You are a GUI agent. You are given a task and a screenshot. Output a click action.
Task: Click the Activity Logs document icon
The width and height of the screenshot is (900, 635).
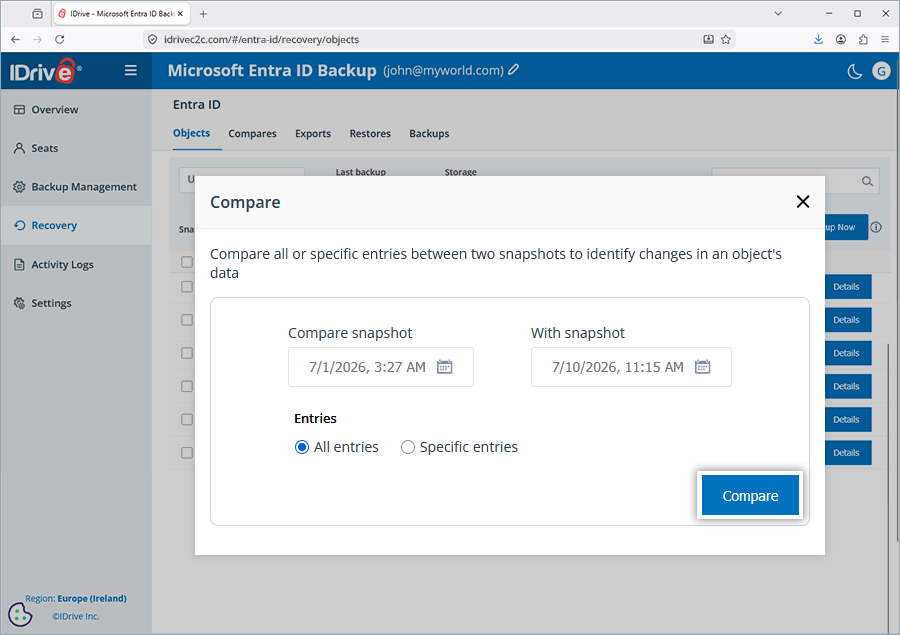pos(20,264)
